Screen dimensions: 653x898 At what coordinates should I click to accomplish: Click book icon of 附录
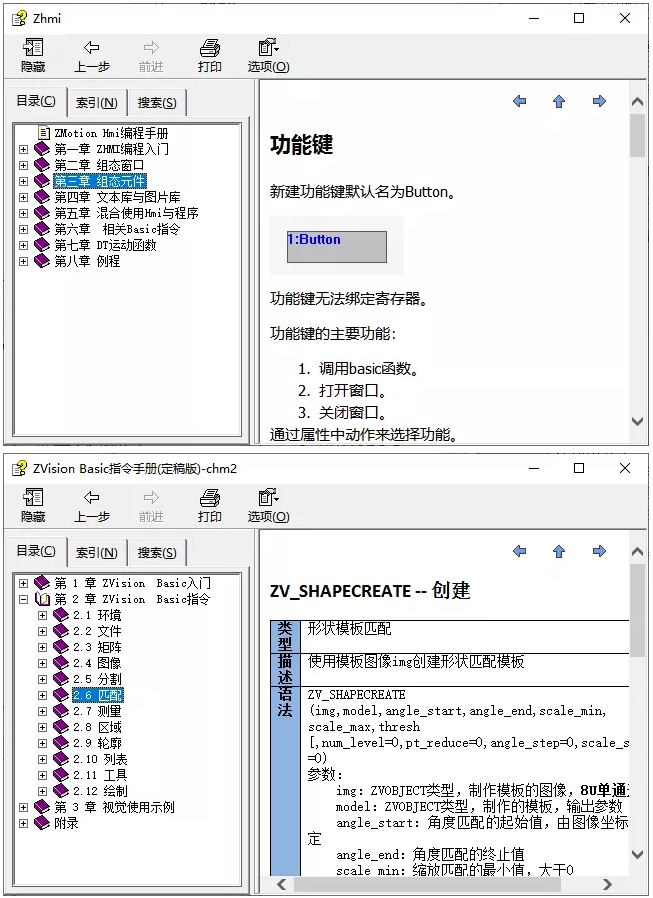coord(42,823)
